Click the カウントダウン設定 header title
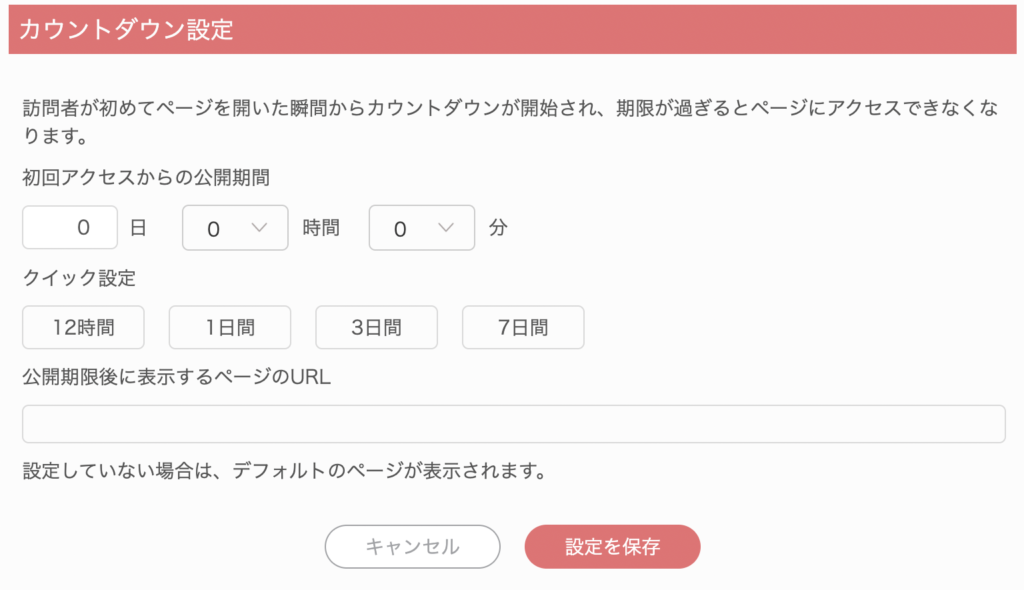 pos(126,29)
